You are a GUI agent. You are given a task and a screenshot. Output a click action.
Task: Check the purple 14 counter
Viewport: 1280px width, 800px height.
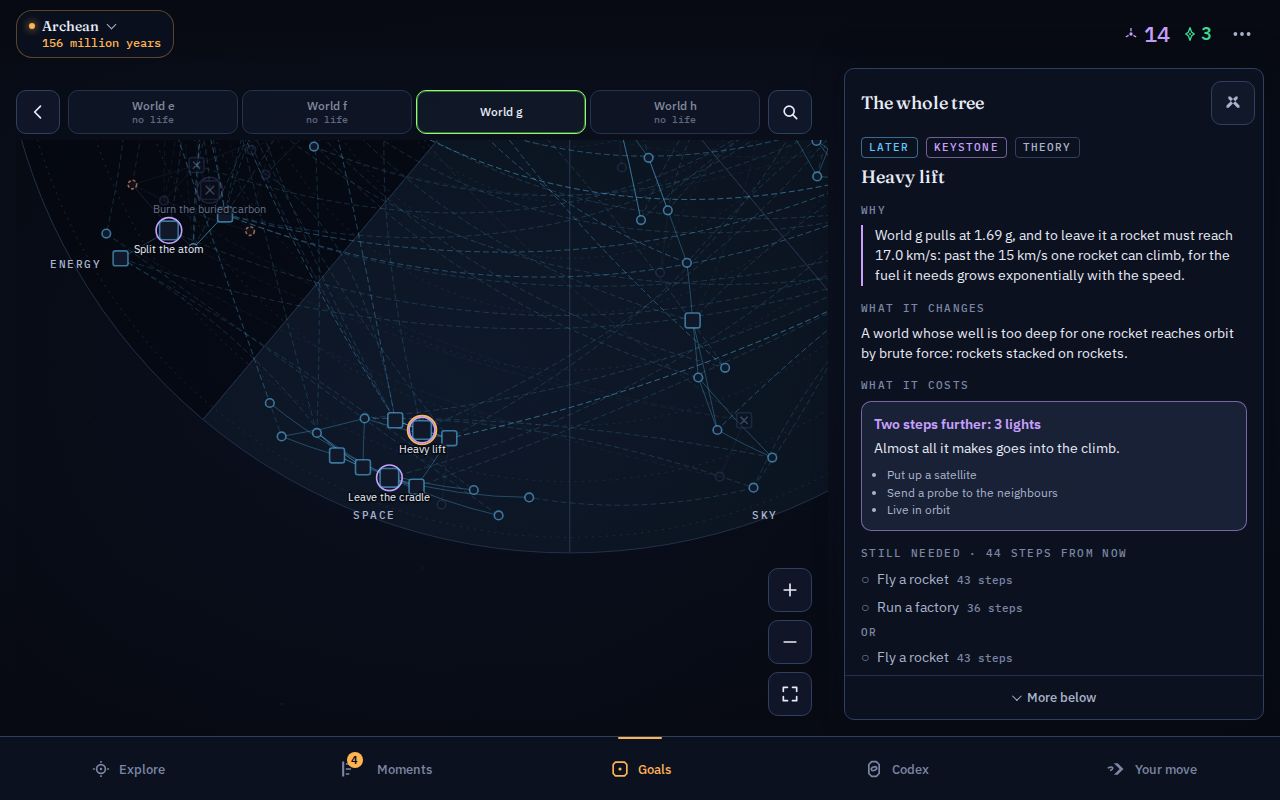(1146, 34)
